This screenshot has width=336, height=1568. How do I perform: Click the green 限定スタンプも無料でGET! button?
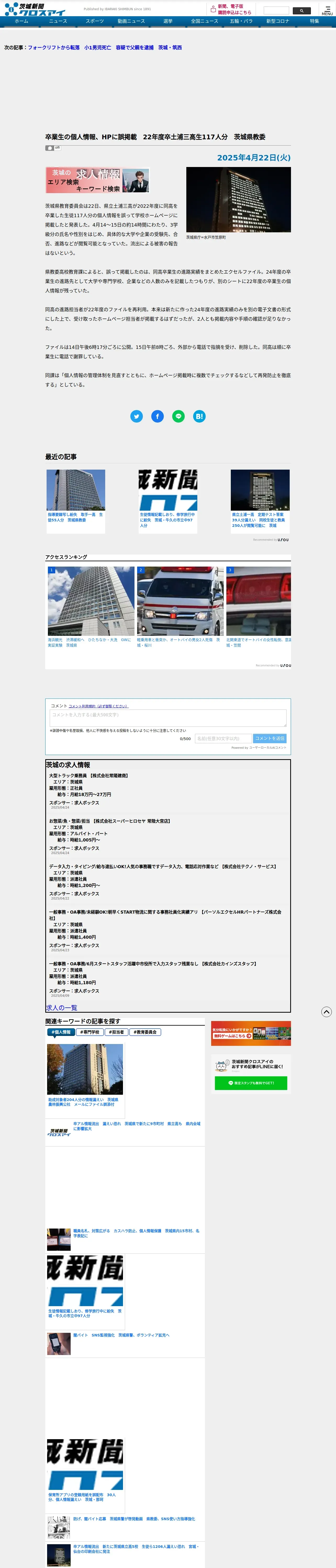(251, 1083)
